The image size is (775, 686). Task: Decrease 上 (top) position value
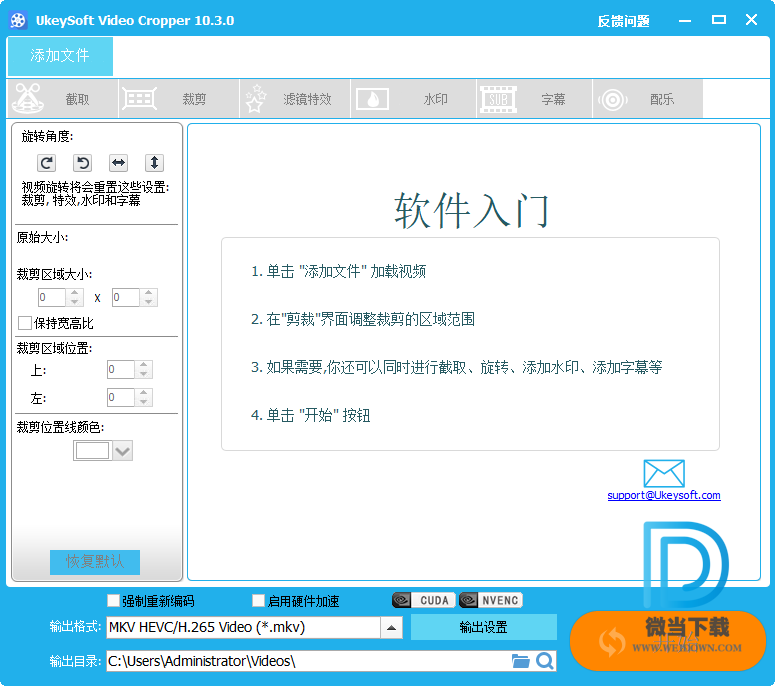point(143,374)
